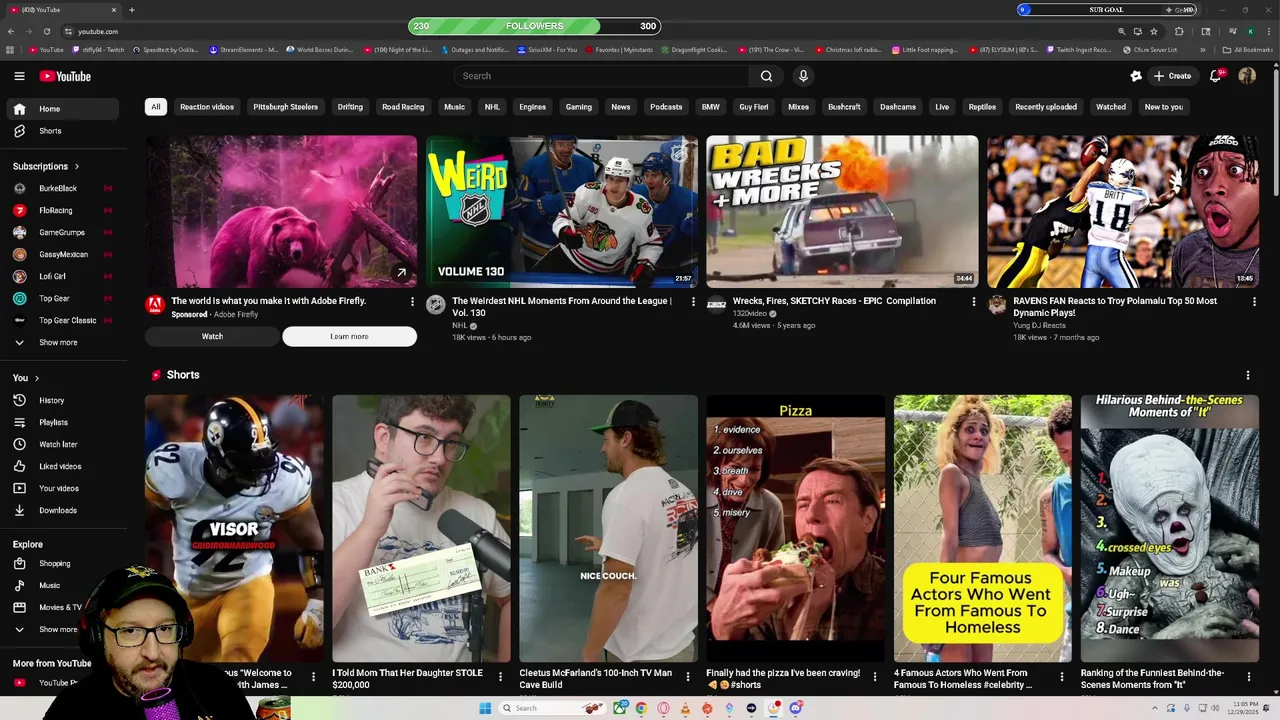Image resolution: width=1280 pixels, height=720 pixels.
Task: Click Watch on Adobe Firefly ad
Action: coord(212,337)
